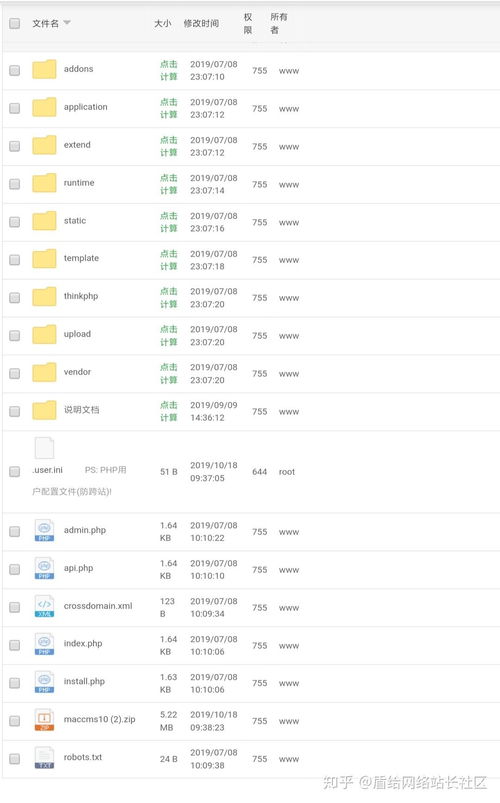500x803 pixels.
Task: Open the addons folder icon
Action: click(x=44, y=69)
